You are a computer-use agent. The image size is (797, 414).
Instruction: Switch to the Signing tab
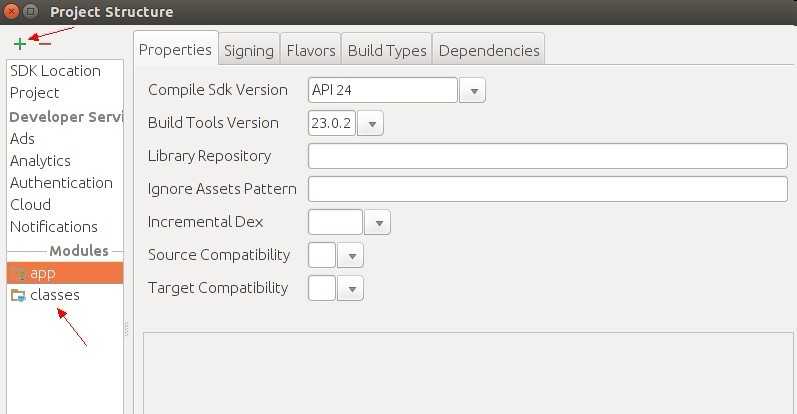pos(249,50)
